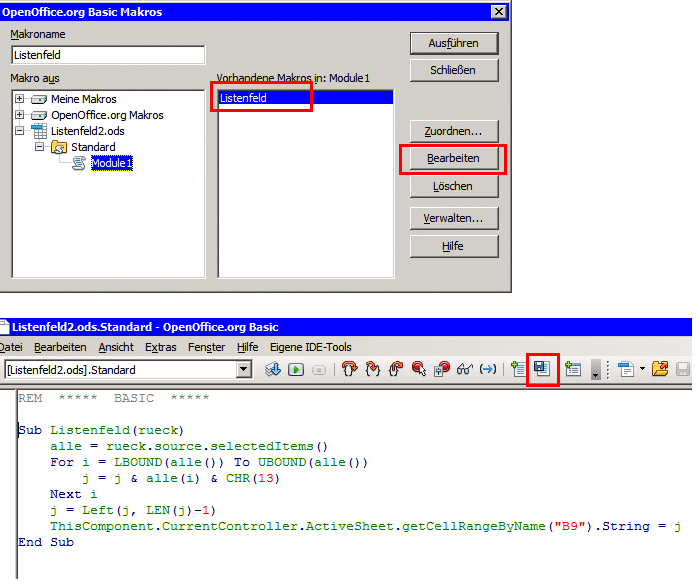Click Insert BASIC Source icon

click(518, 369)
